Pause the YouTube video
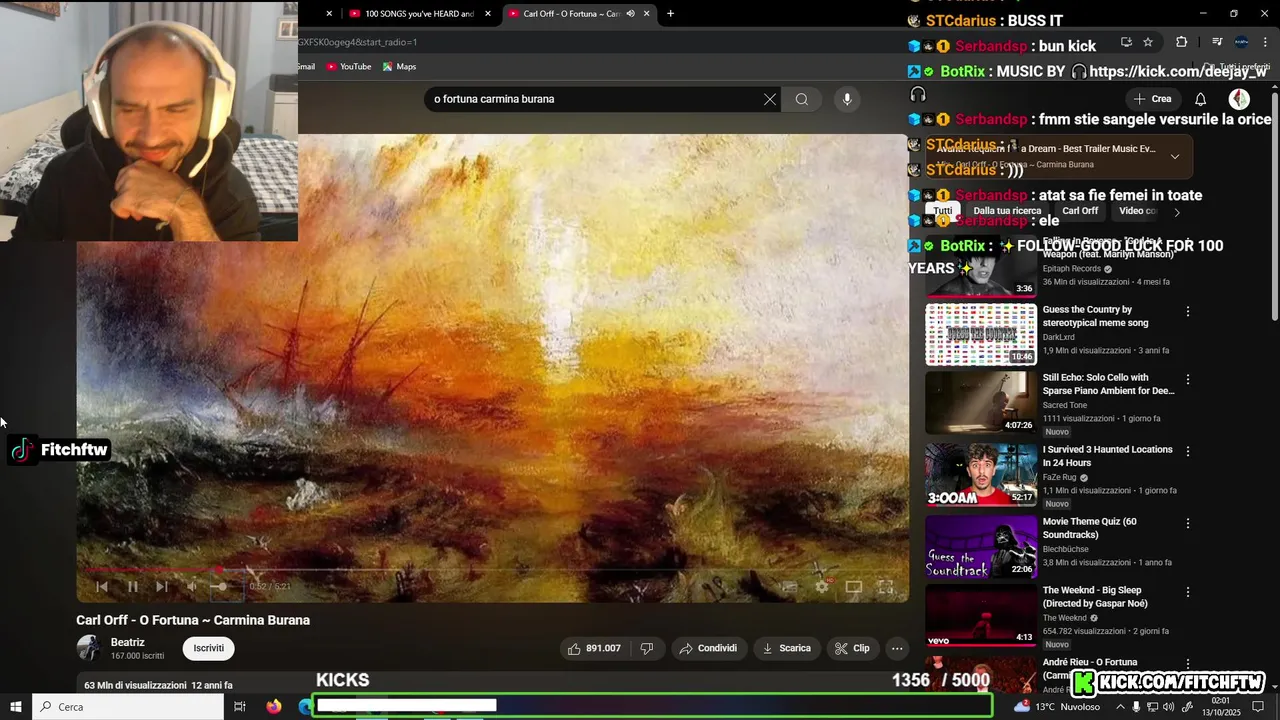The height and width of the screenshot is (720, 1280). pos(132,587)
